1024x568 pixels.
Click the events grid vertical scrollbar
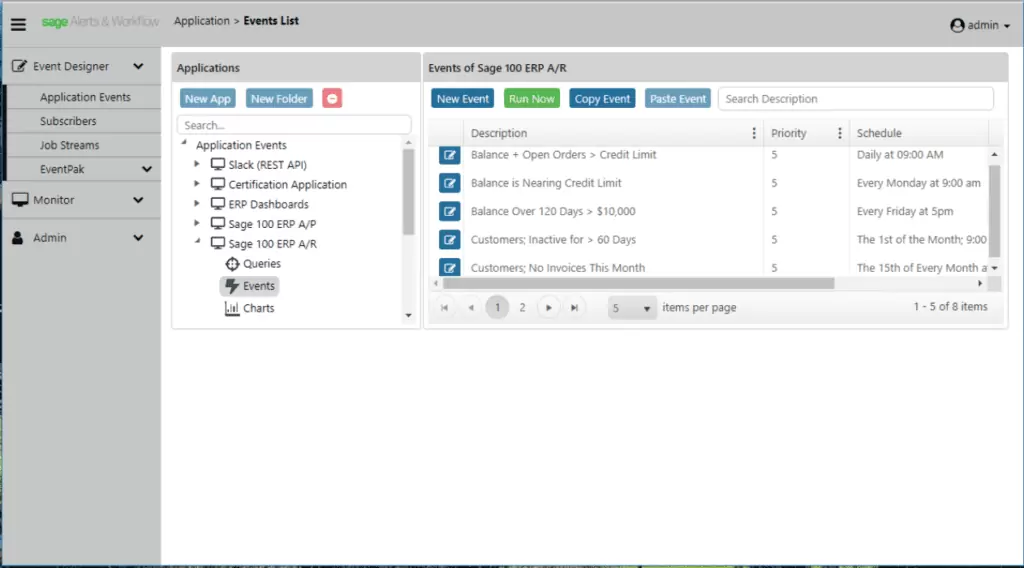pos(995,211)
